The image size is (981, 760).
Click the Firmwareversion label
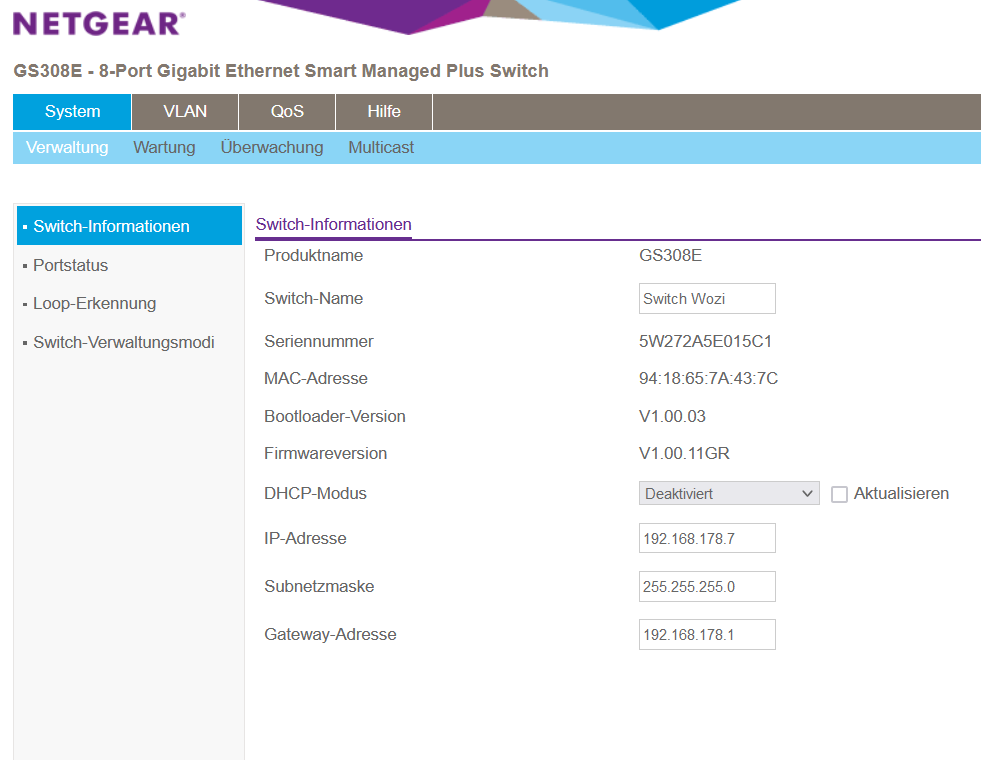[x=325, y=453]
